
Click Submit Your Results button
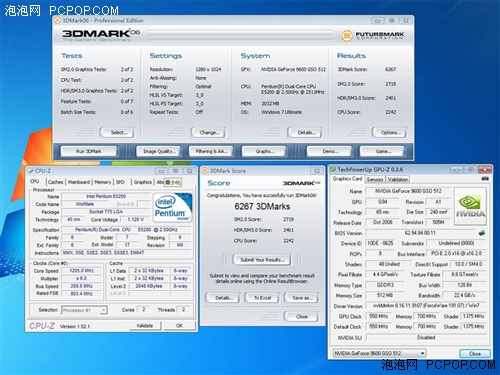(x=262, y=260)
